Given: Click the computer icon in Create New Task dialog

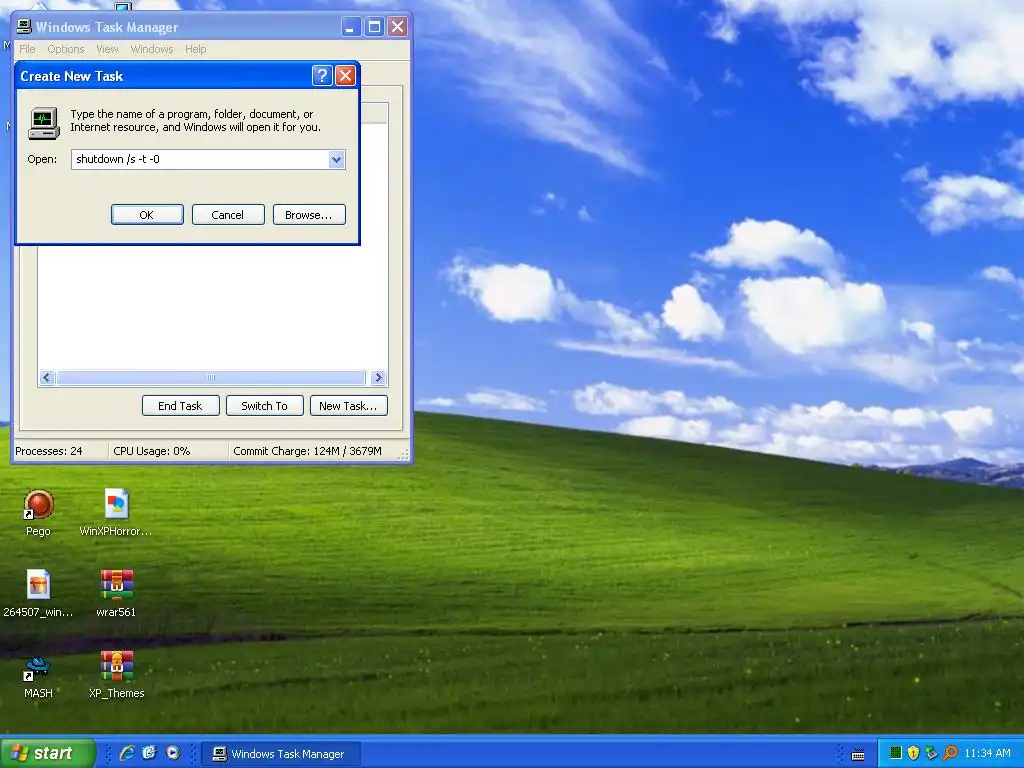Looking at the screenshot, I should (44, 123).
